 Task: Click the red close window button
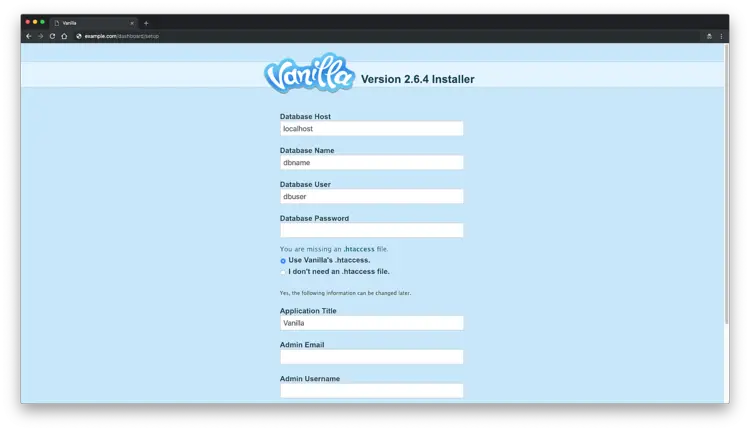click(x=28, y=22)
